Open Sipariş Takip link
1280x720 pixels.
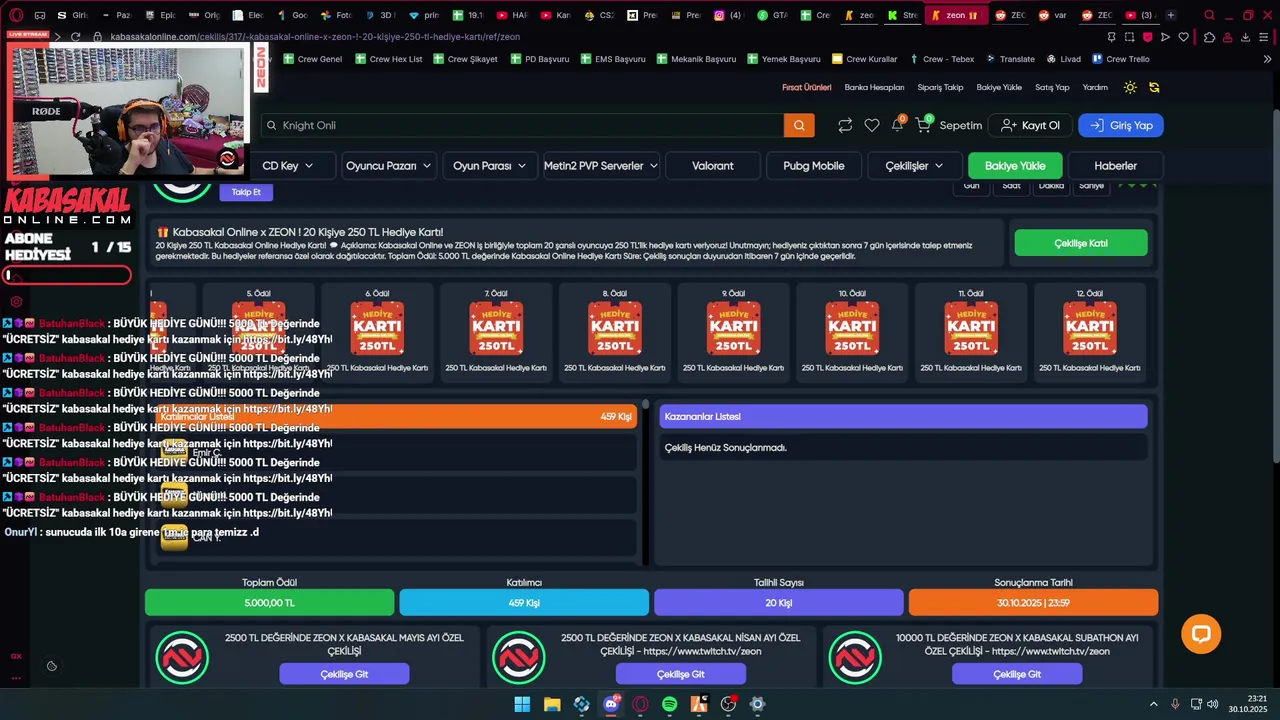(940, 87)
